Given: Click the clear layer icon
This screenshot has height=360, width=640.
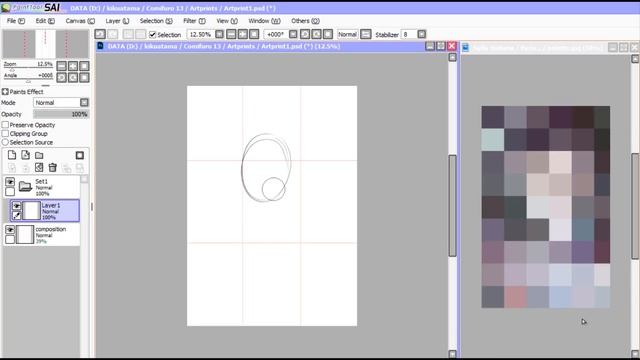Looking at the screenshot, I should 39,167.
